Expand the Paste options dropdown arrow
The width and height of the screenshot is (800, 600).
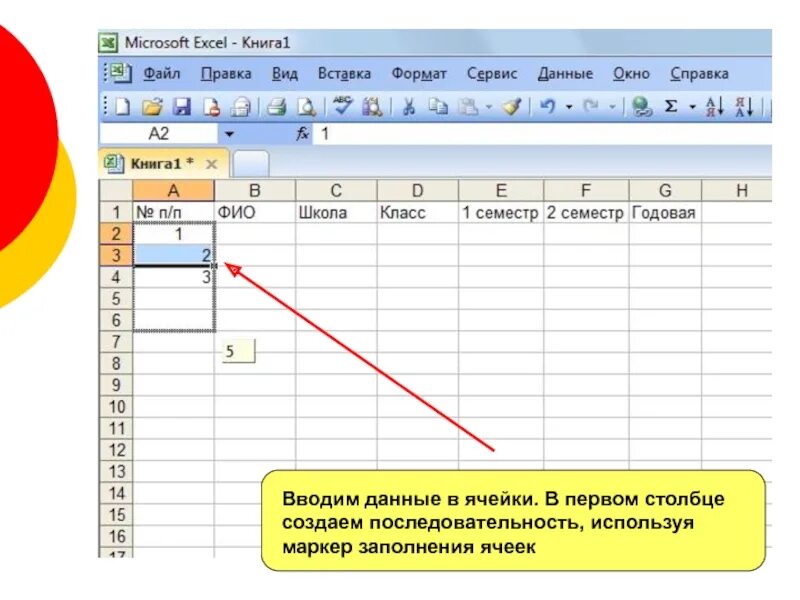(x=488, y=107)
